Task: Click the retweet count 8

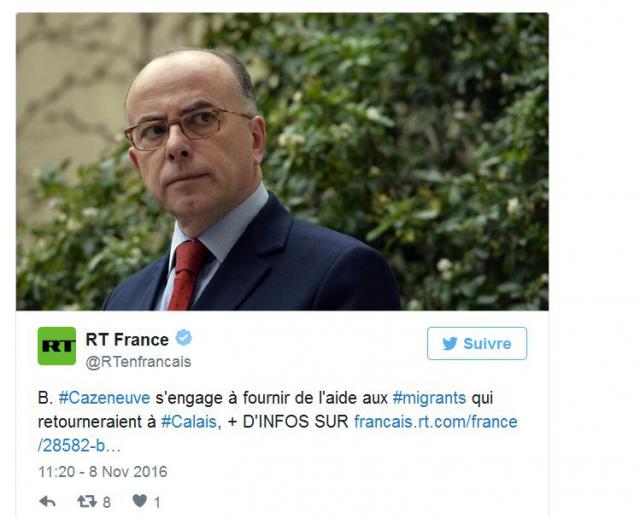Action: 107,502
